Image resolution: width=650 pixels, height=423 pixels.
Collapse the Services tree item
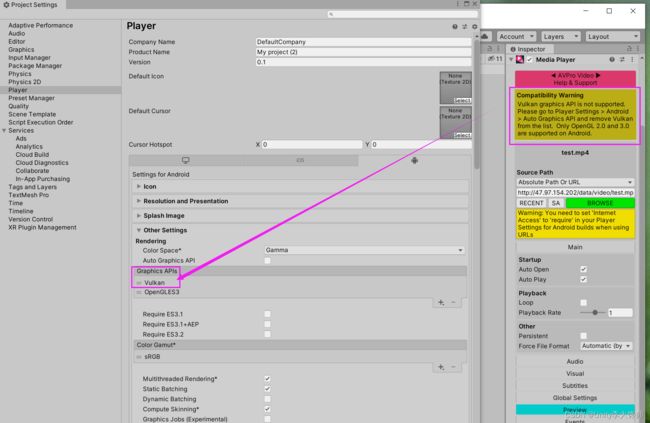4,131
